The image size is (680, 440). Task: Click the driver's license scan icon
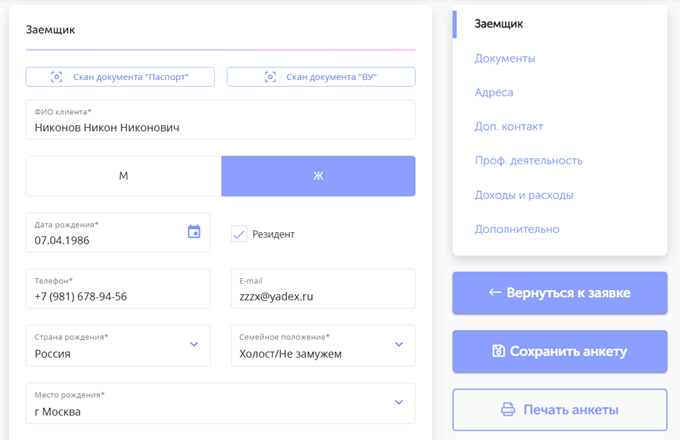[270, 77]
